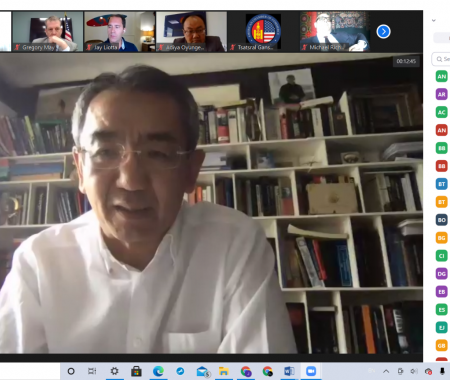Show next page of video thumbnails

click(x=383, y=32)
